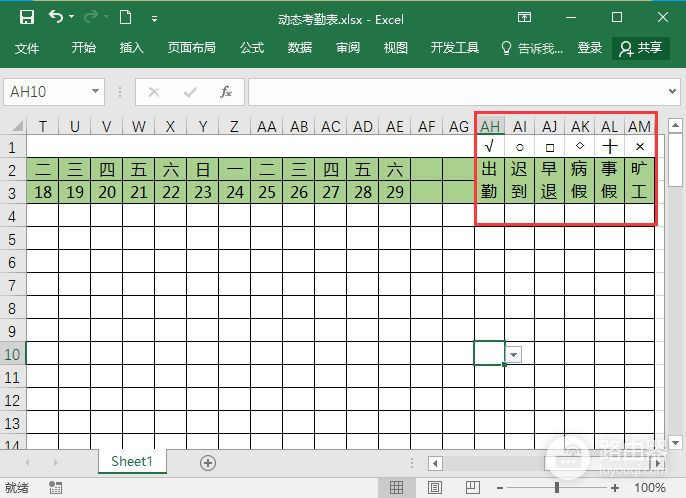Viewport: 686px width, 498px height.
Task: Click the date cell 29
Action: click(x=395, y=192)
